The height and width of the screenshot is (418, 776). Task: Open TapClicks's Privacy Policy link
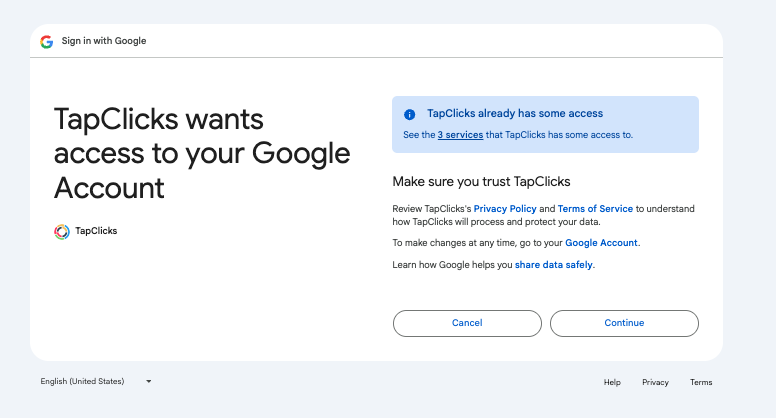click(x=505, y=209)
